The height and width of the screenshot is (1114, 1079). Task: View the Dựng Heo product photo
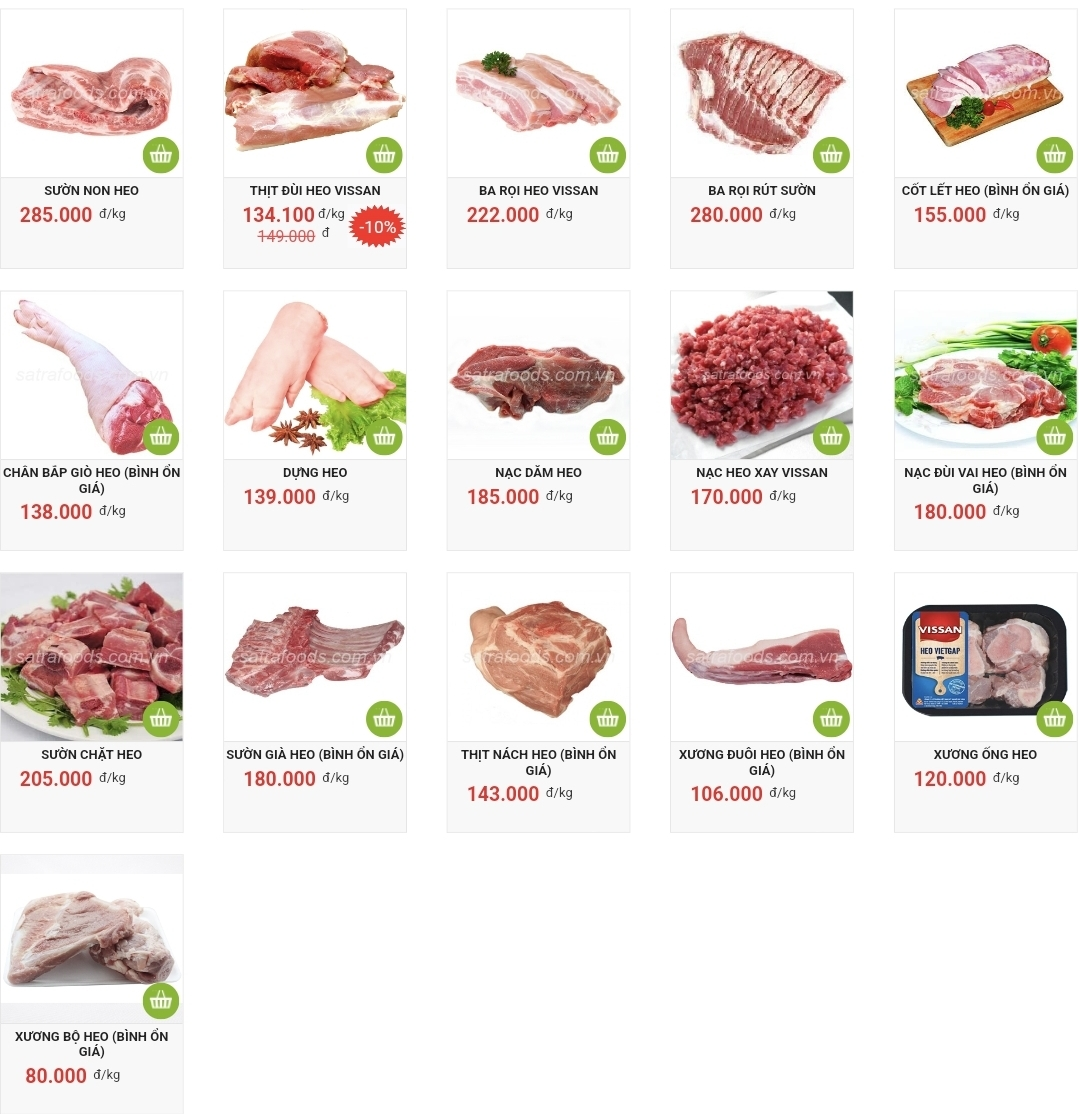point(315,375)
